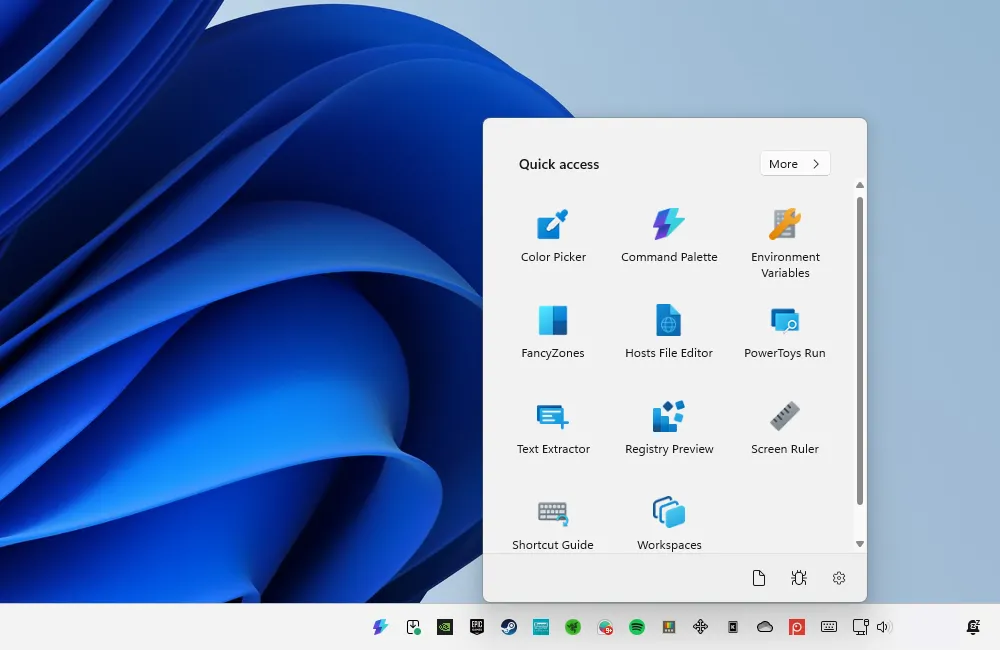Click the Steam icon in system tray
The width and height of the screenshot is (1000, 650).
[509, 627]
